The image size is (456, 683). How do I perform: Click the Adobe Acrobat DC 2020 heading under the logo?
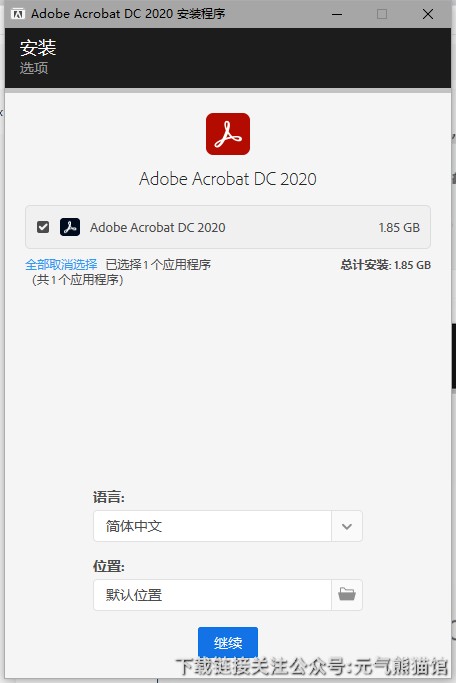(x=228, y=179)
